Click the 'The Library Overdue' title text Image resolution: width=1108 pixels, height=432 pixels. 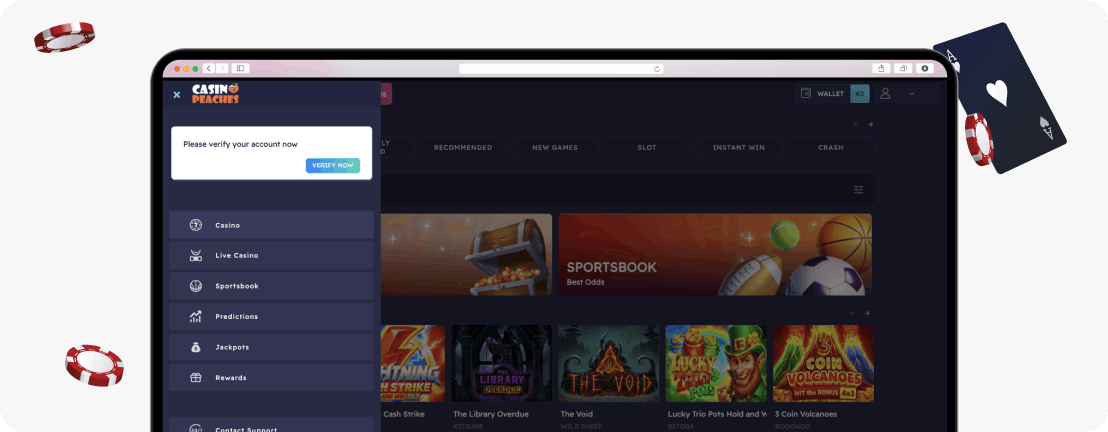[x=491, y=414]
